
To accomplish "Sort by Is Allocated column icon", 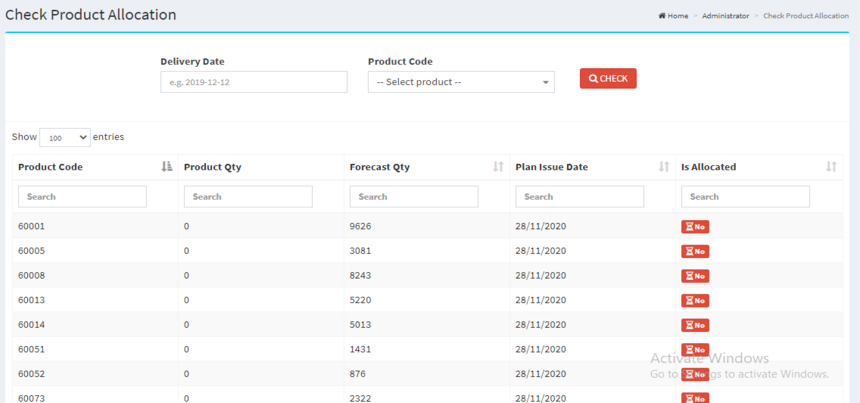I will (x=831, y=167).
